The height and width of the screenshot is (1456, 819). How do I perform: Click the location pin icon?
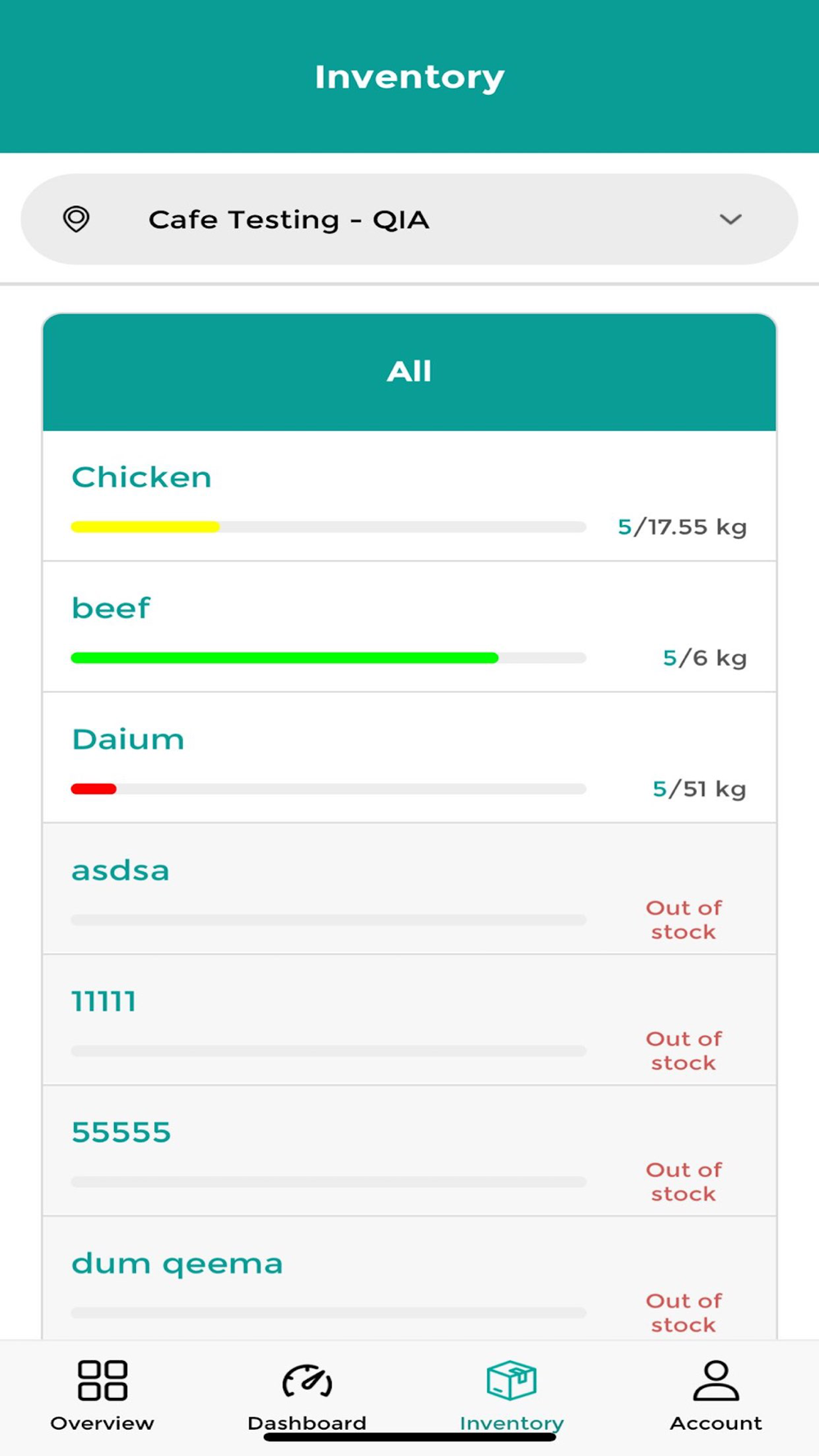tap(76, 219)
